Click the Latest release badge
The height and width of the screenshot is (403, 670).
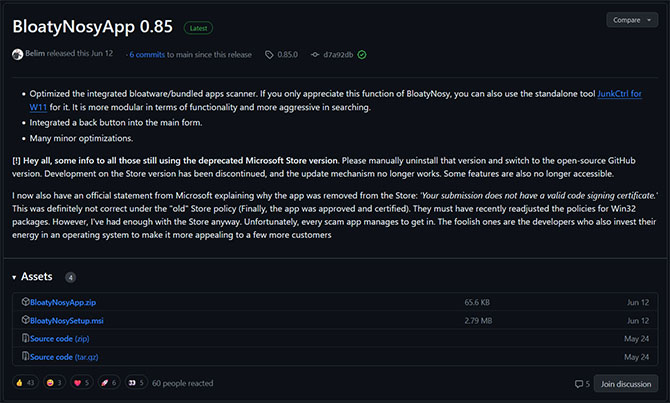click(x=198, y=28)
